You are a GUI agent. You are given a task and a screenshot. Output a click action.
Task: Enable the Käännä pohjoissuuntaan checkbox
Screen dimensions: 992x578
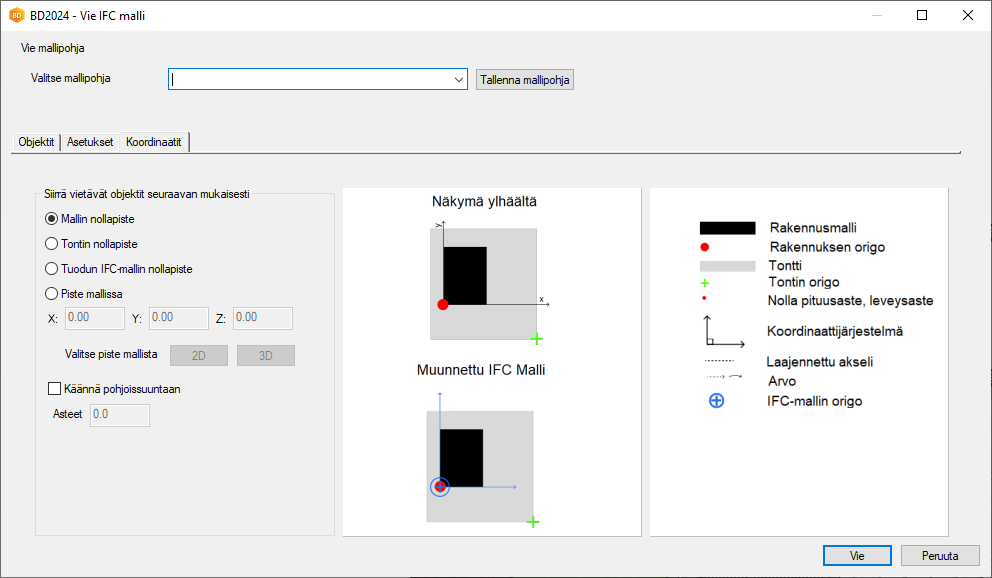(x=55, y=389)
